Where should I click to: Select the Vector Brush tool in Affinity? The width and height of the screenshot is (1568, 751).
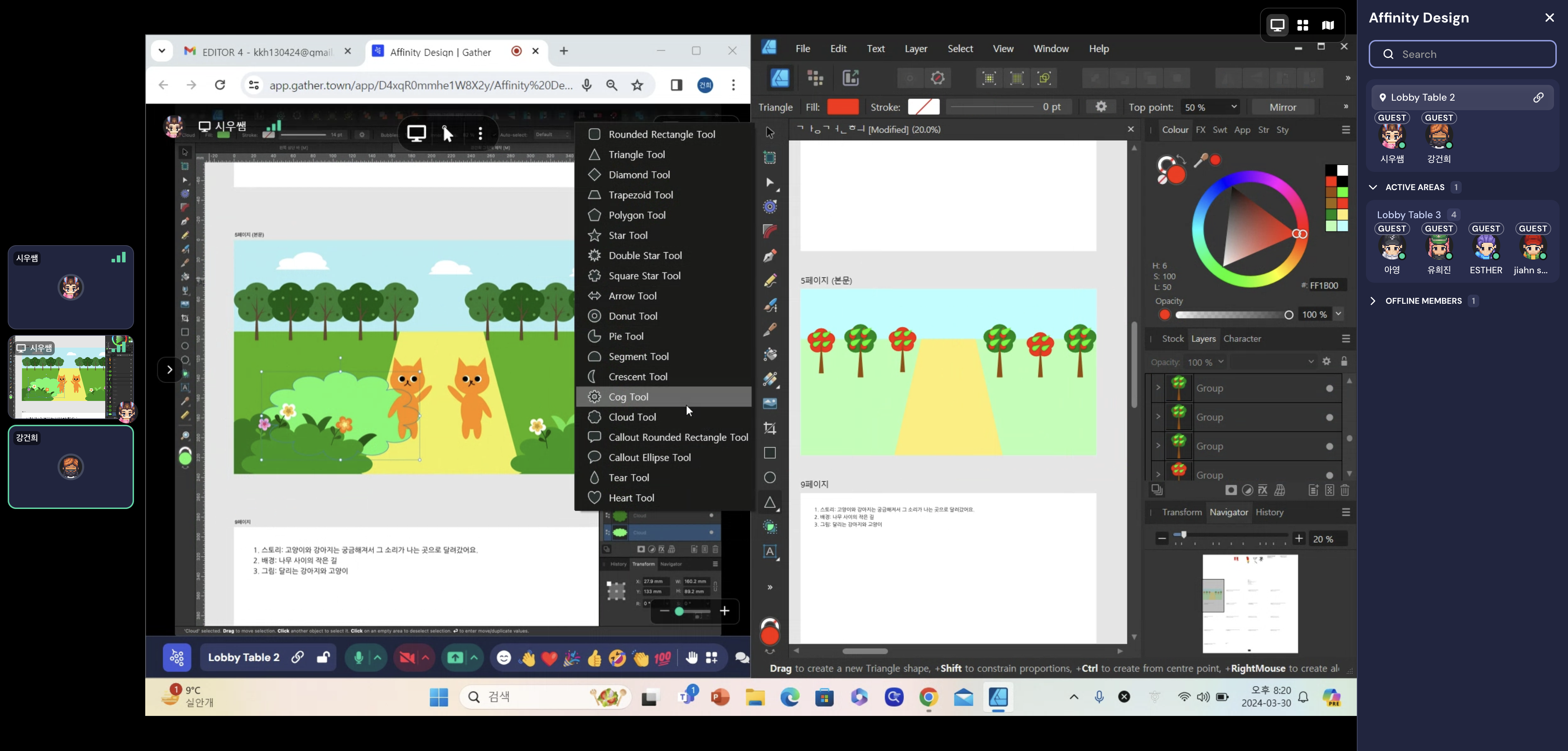770,305
